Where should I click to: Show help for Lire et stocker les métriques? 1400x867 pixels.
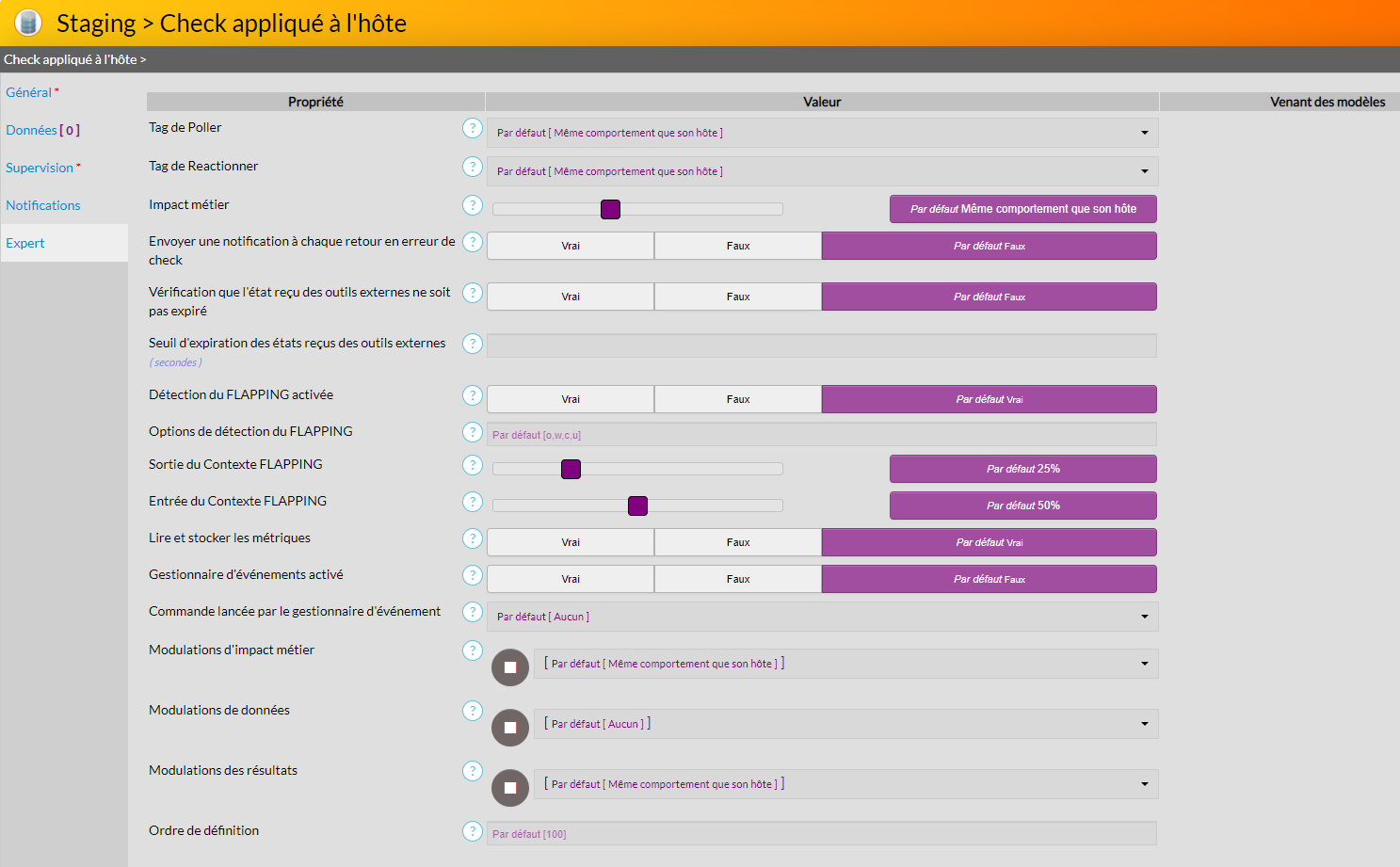(x=473, y=538)
